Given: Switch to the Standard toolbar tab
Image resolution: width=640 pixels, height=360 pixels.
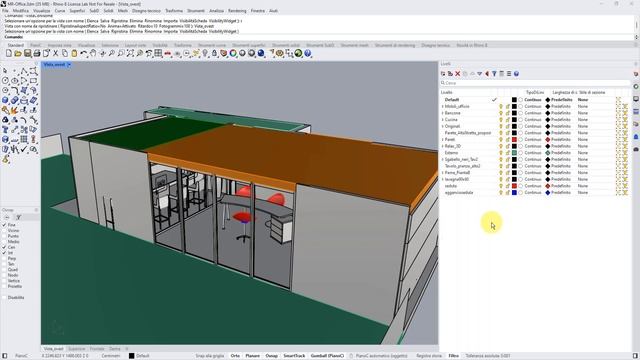Looking at the screenshot, I should (x=16, y=45).
